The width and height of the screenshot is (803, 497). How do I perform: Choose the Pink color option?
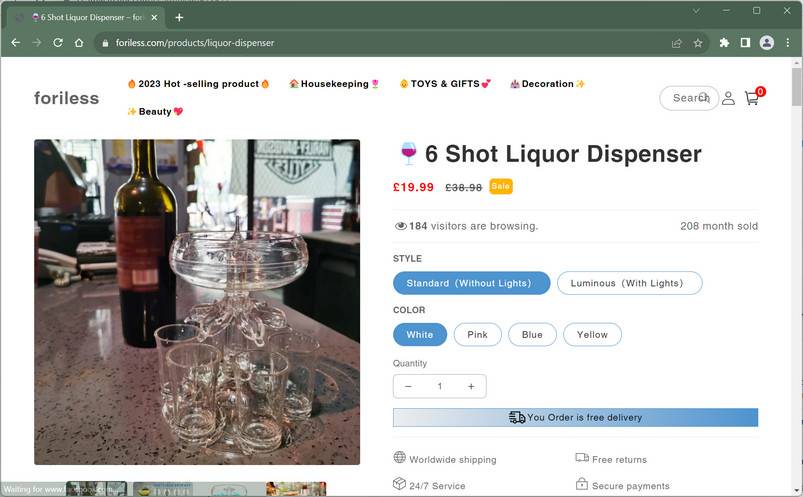pos(477,335)
